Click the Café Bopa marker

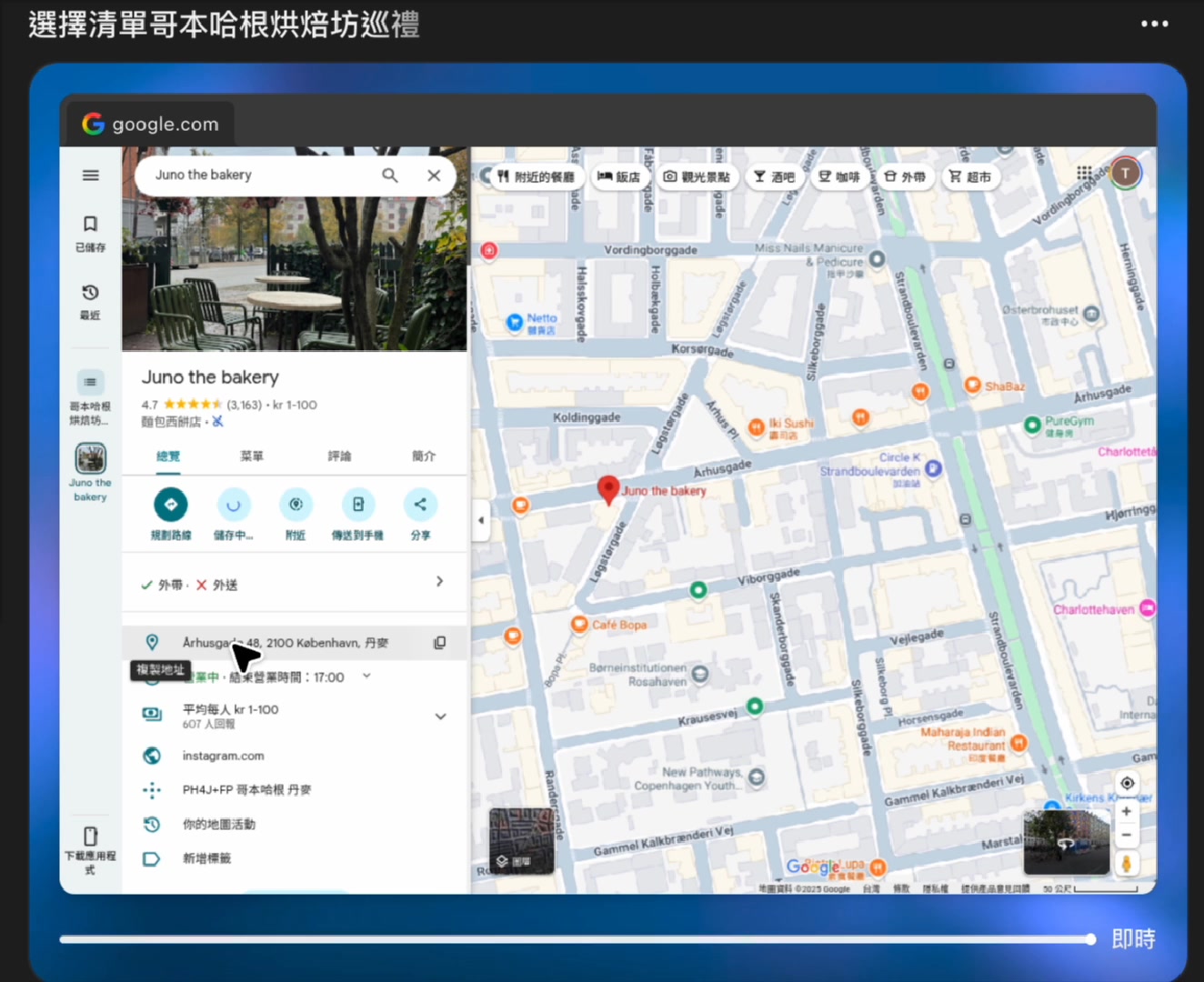click(579, 624)
